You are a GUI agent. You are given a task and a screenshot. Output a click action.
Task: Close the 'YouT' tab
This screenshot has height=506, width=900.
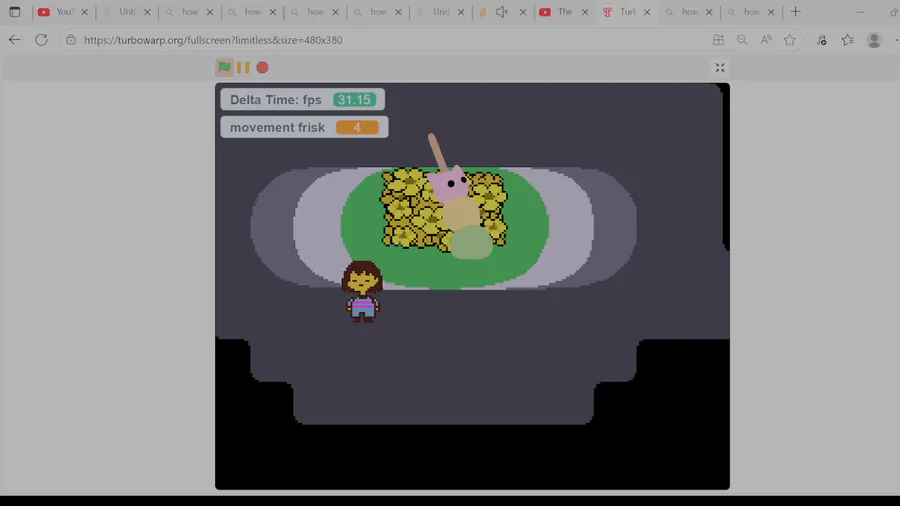pyautogui.click(x=84, y=11)
